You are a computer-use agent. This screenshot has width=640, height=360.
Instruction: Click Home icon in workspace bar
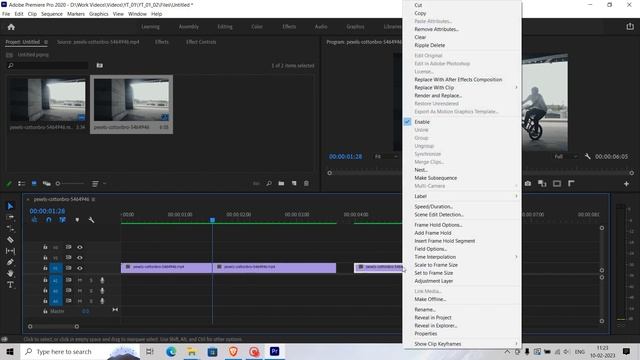pos(11,27)
